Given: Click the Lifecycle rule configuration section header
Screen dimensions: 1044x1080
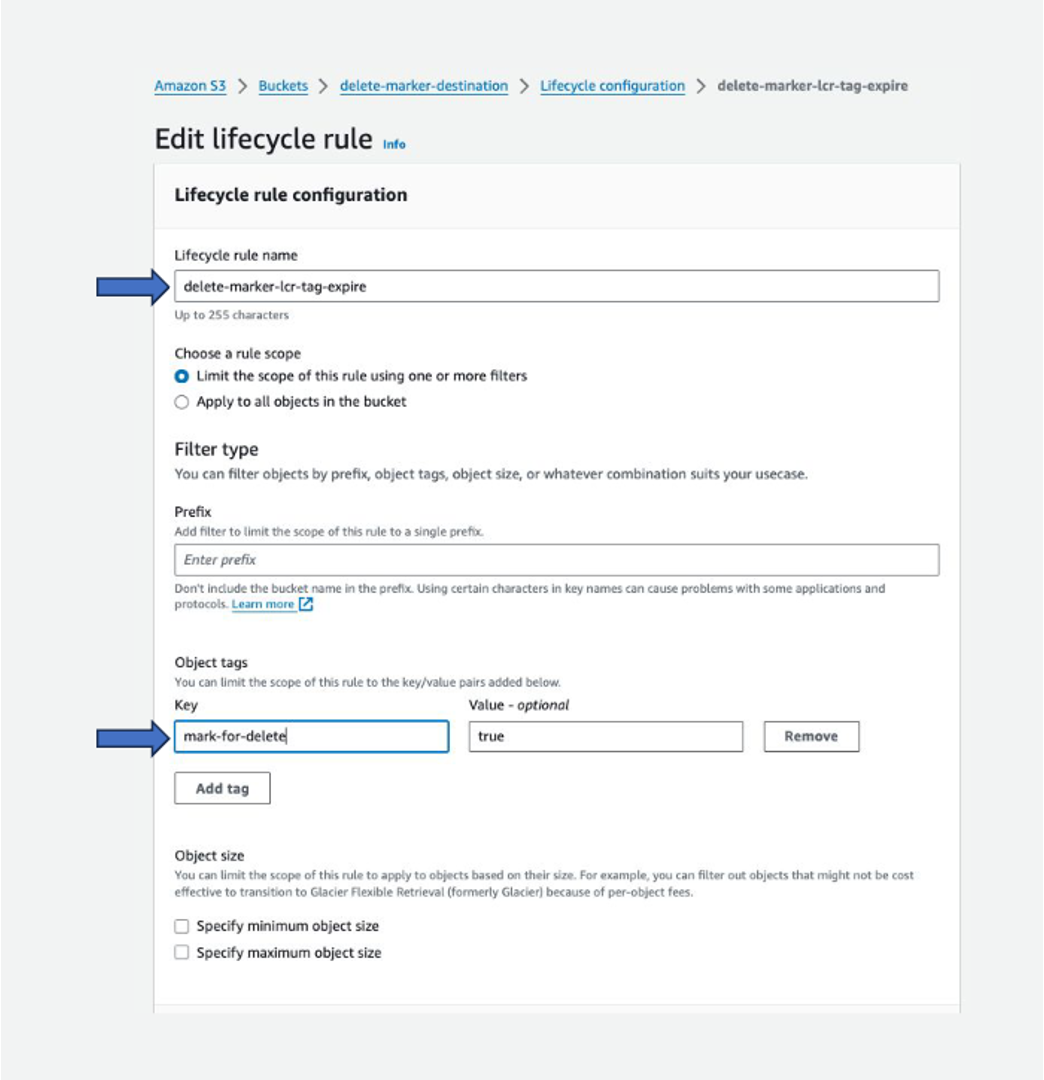Looking at the screenshot, I should pyautogui.click(x=290, y=195).
